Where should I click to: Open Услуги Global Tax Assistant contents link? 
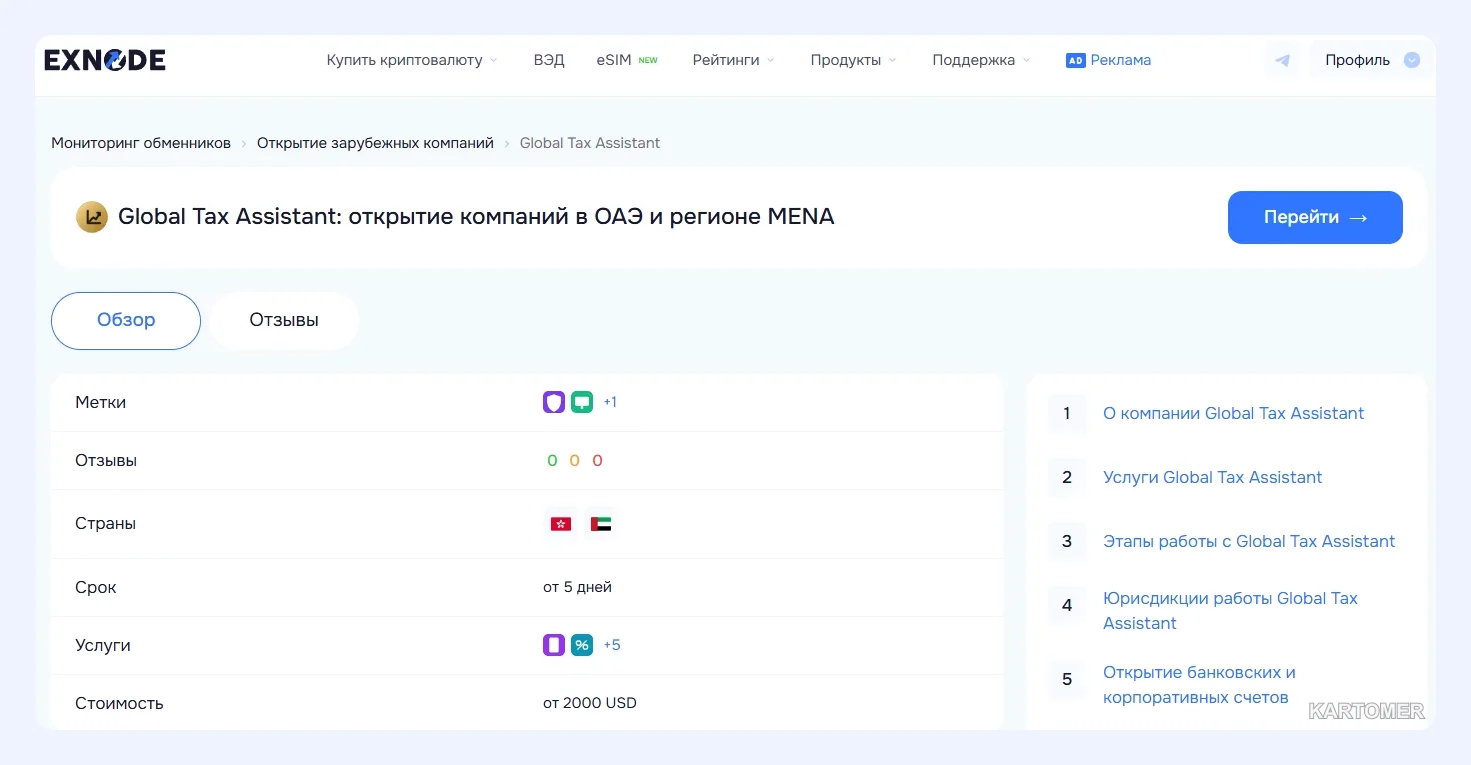[1212, 477]
